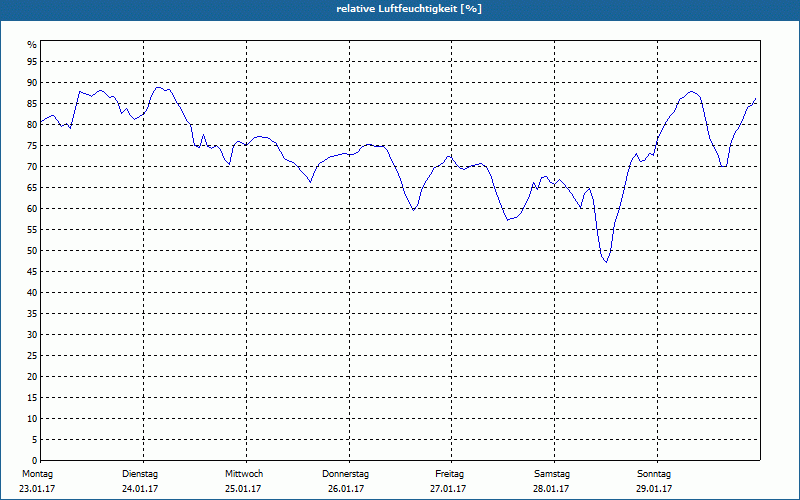Select the 'Donnerstag' day label
The image size is (800, 500).
pos(345,474)
